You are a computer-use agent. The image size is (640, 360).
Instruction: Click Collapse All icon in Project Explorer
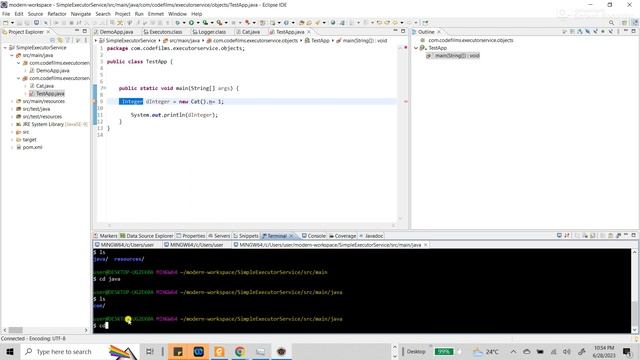52,40
